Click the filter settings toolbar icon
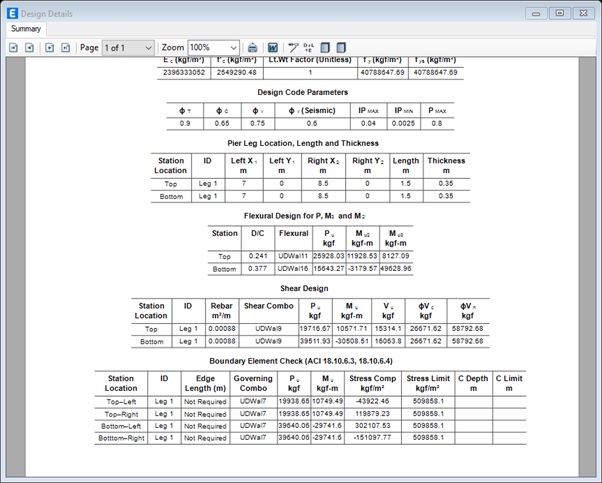Viewport: 602px width, 483px height. click(x=293, y=48)
